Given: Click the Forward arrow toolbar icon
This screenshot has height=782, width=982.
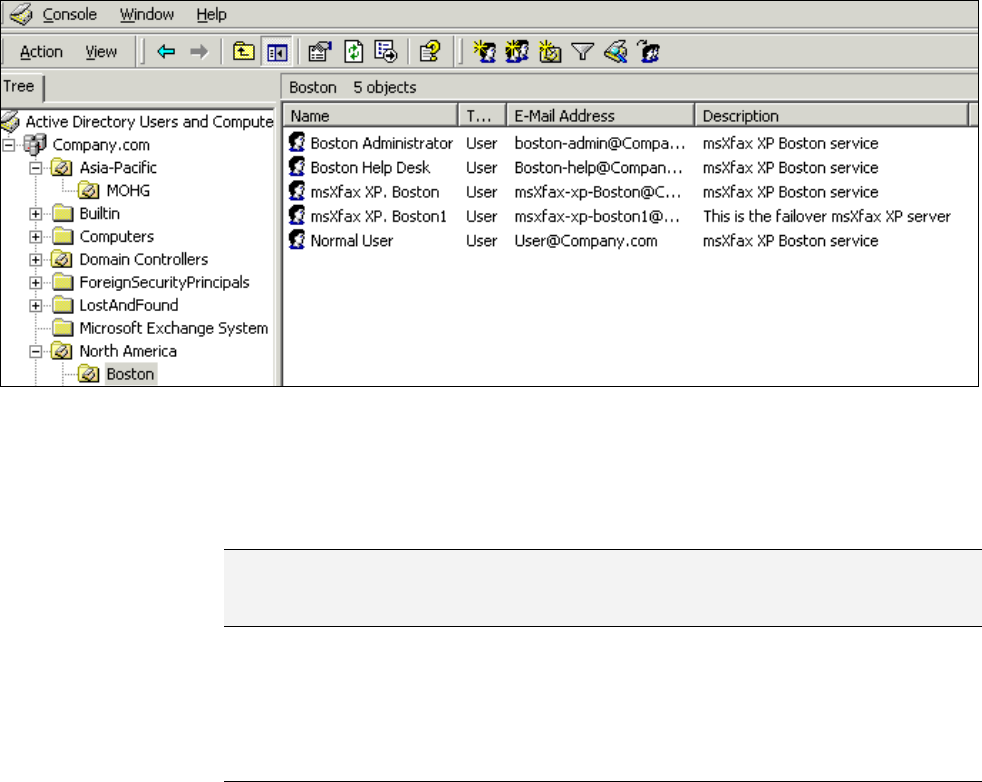Looking at the screenshot, I should (x=199, y=51).
